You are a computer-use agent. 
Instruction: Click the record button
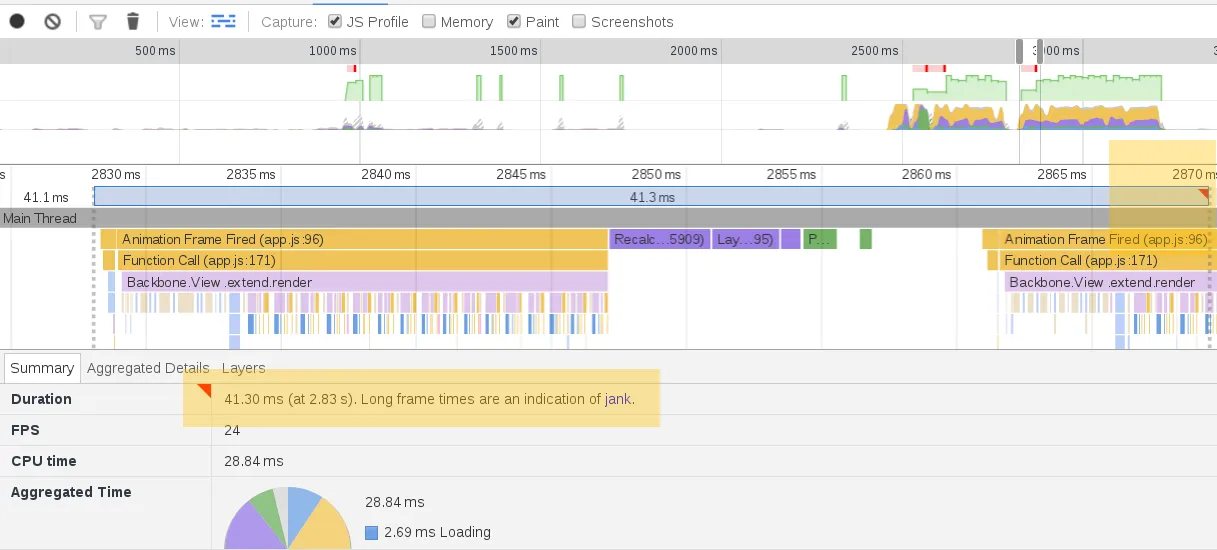[17, 21]
